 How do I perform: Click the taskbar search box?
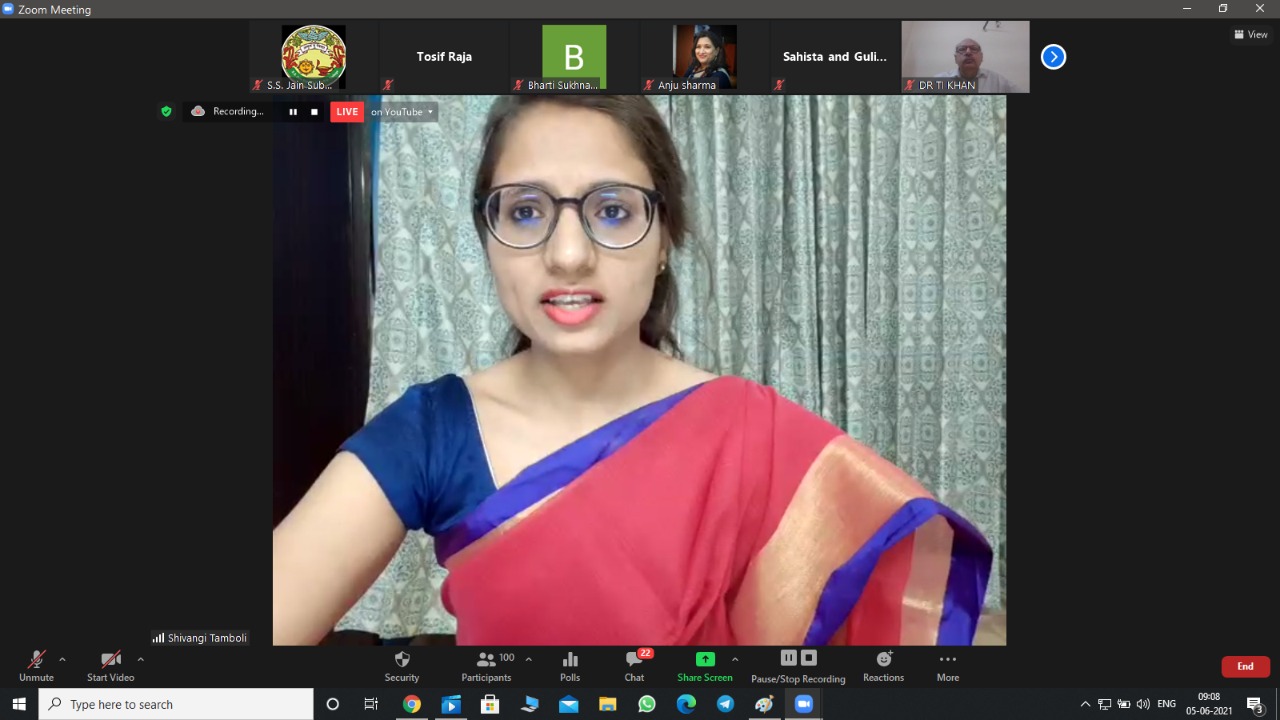(x=176, y=704)
